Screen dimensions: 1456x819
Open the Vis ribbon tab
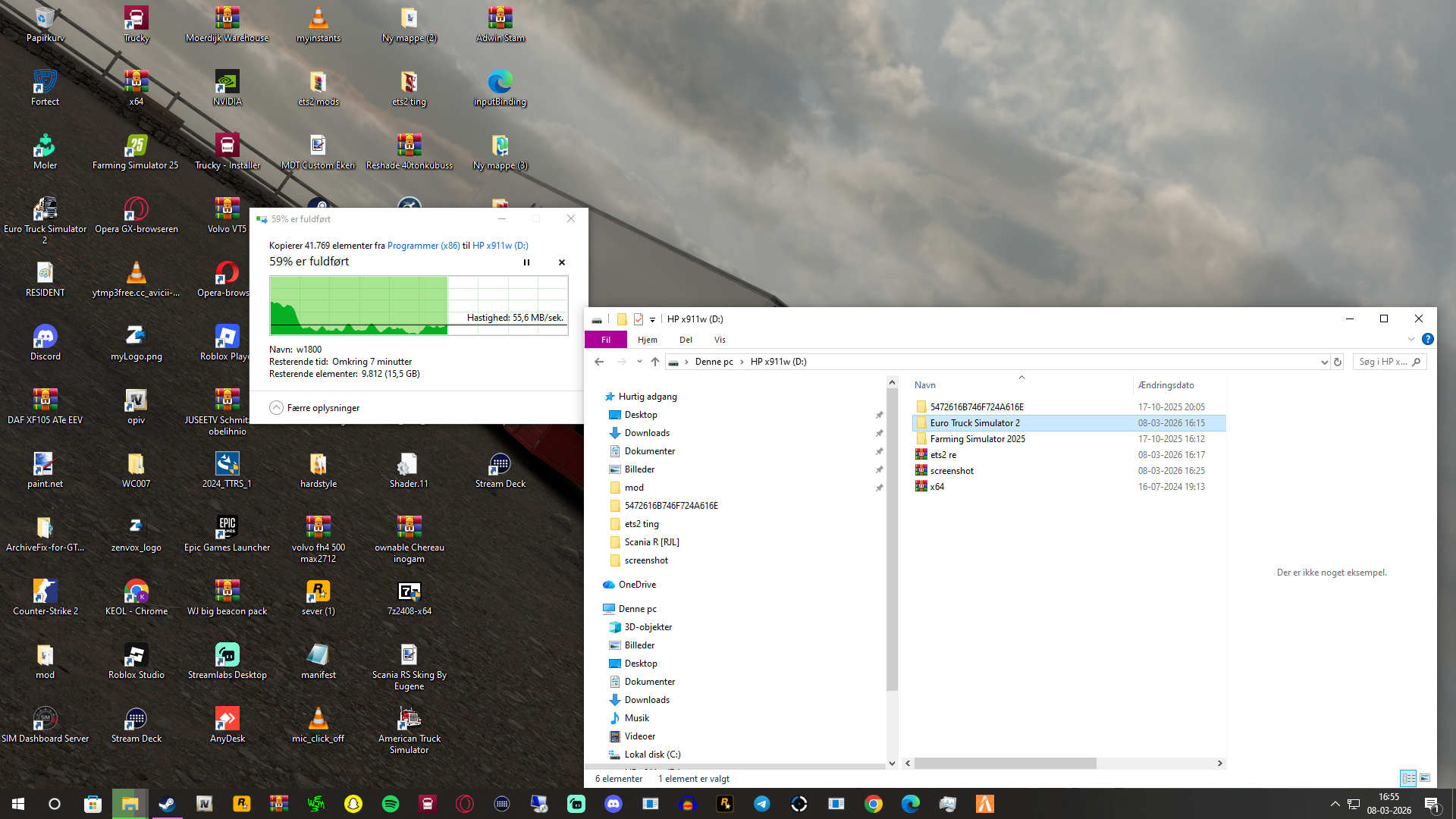point(720,340)
